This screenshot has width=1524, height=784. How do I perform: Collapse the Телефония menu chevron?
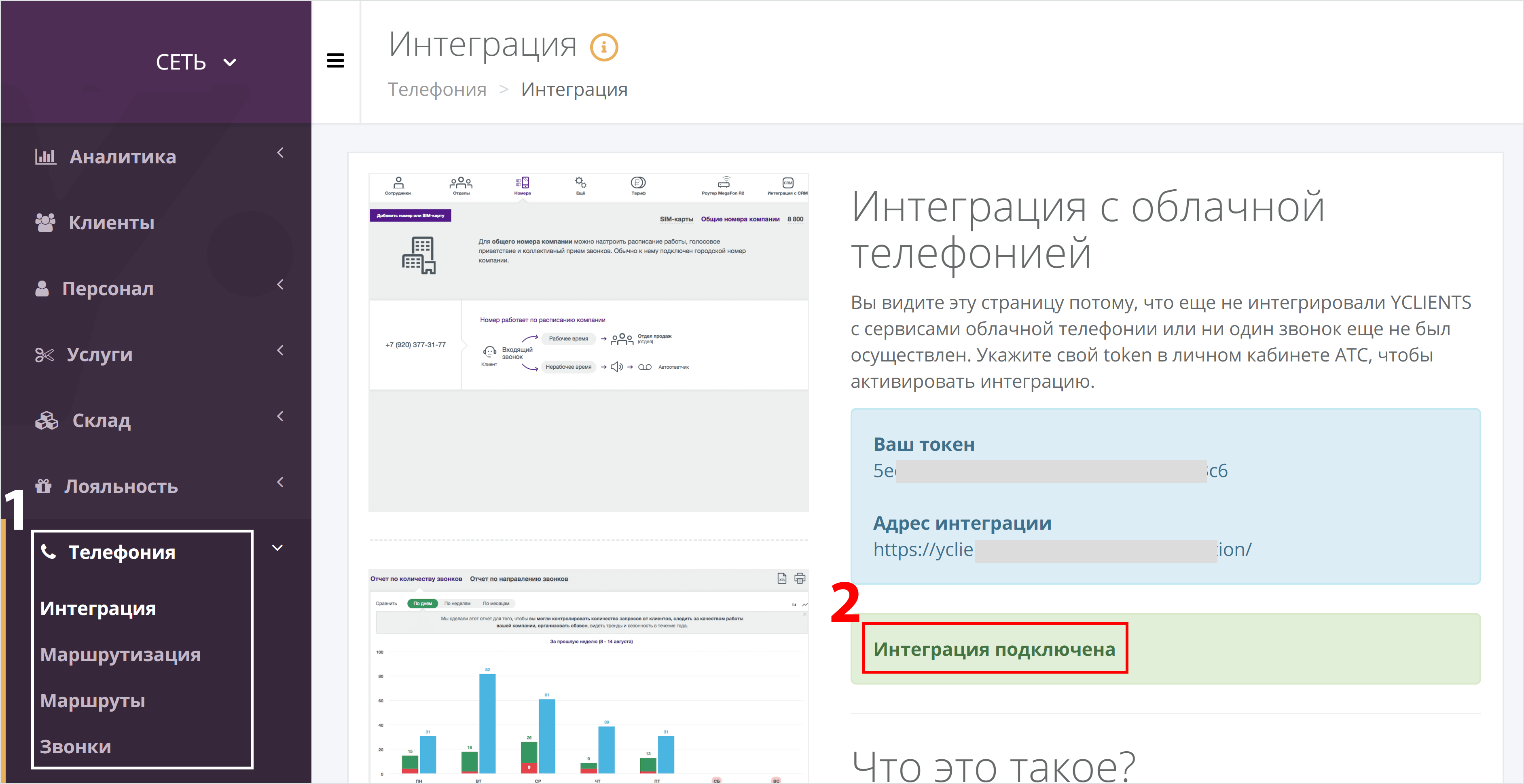pos(277,547)
